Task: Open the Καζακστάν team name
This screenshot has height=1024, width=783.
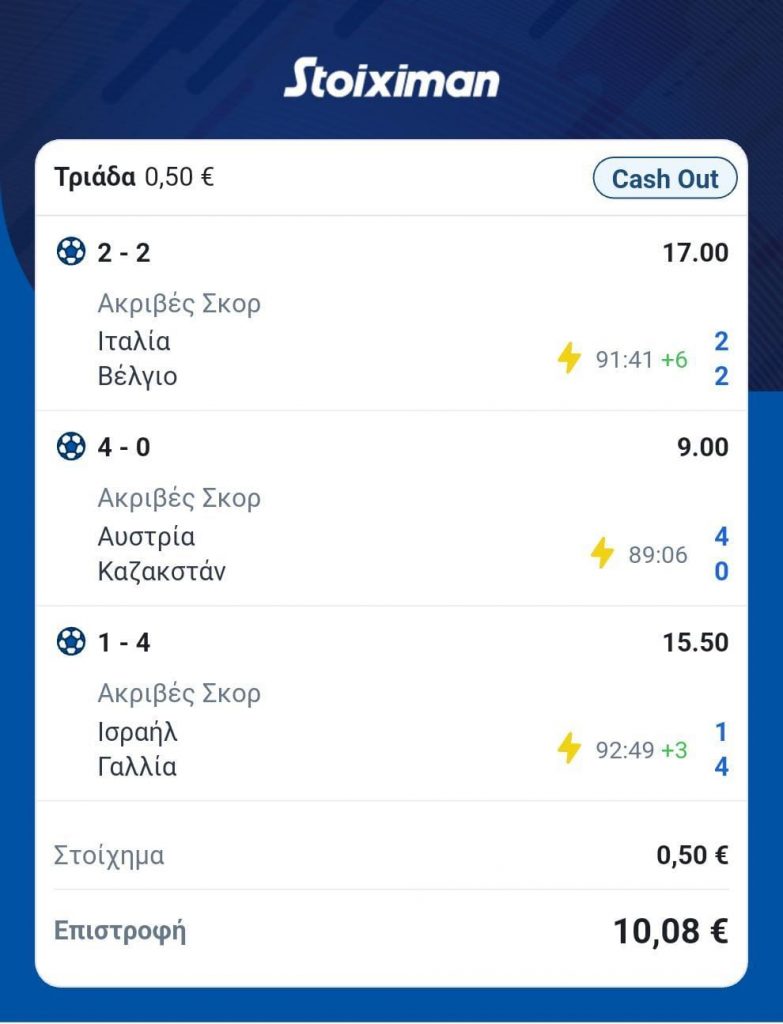Action: (x=161, y=572)
